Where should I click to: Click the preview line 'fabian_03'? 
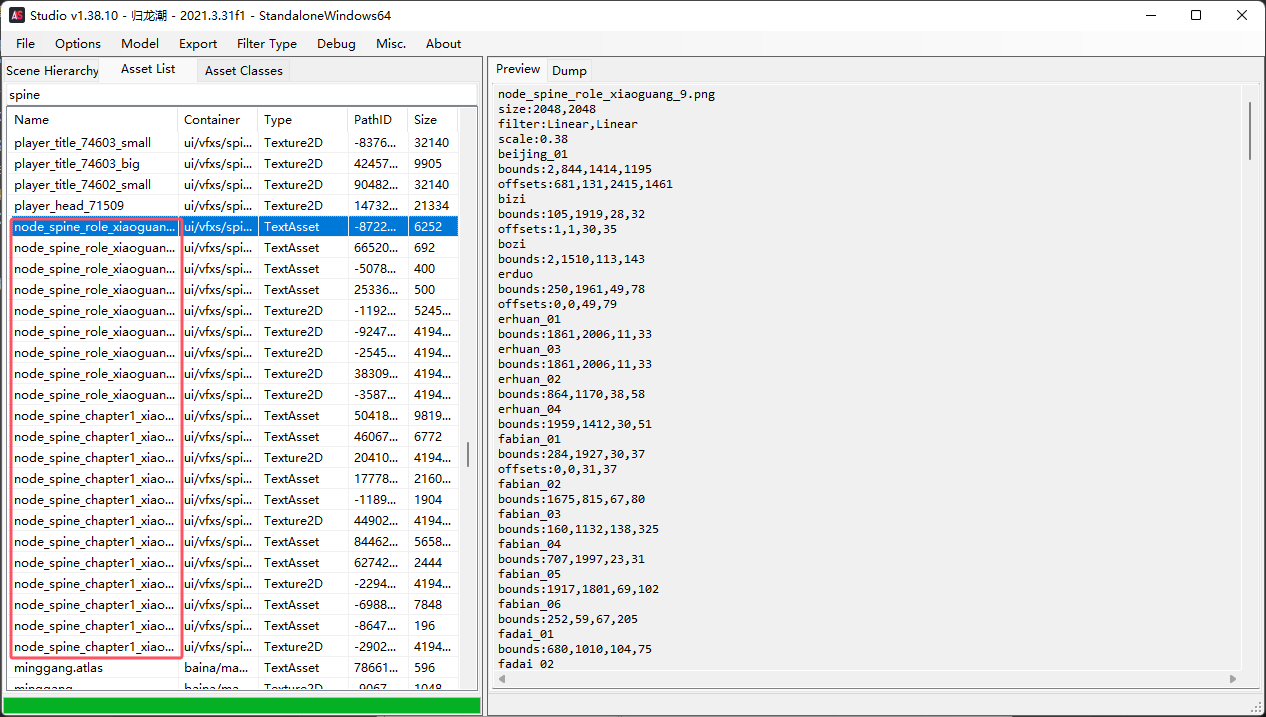coord(530,514)
